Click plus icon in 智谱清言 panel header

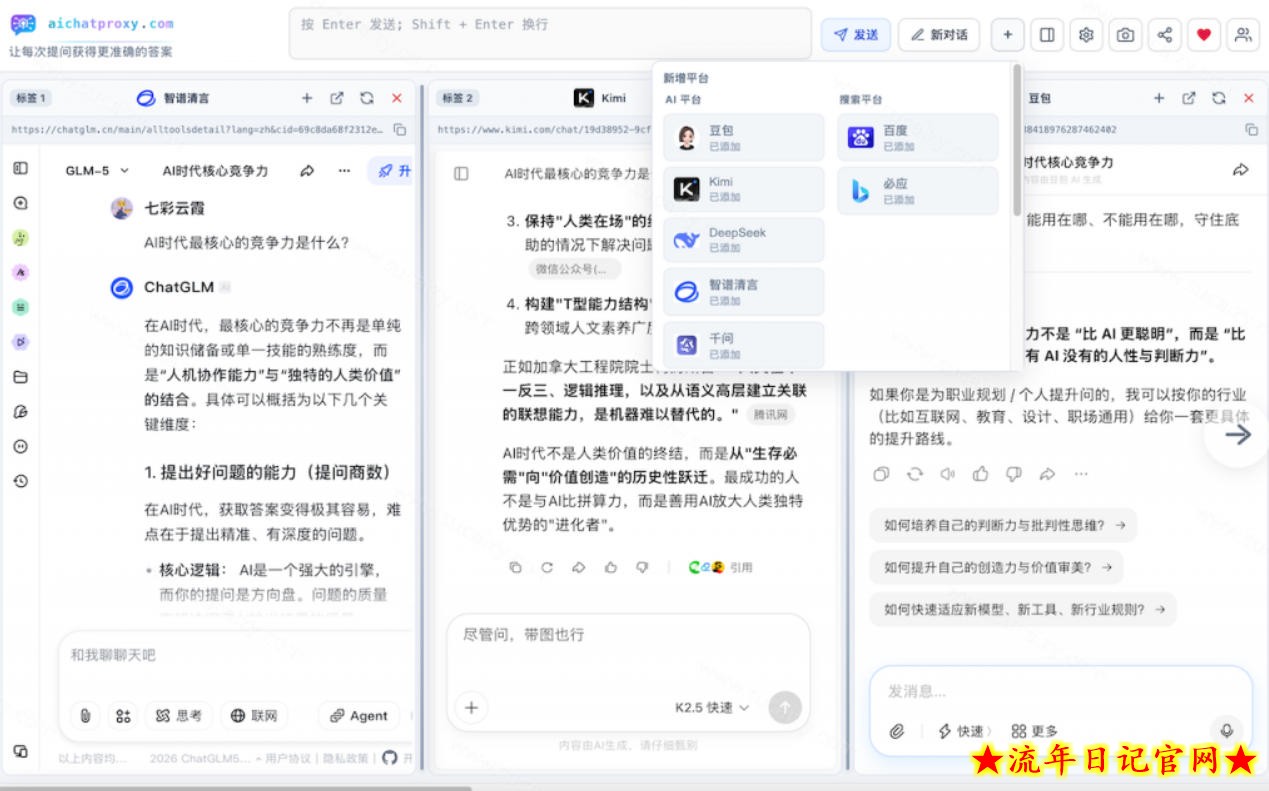pos(307,98)
